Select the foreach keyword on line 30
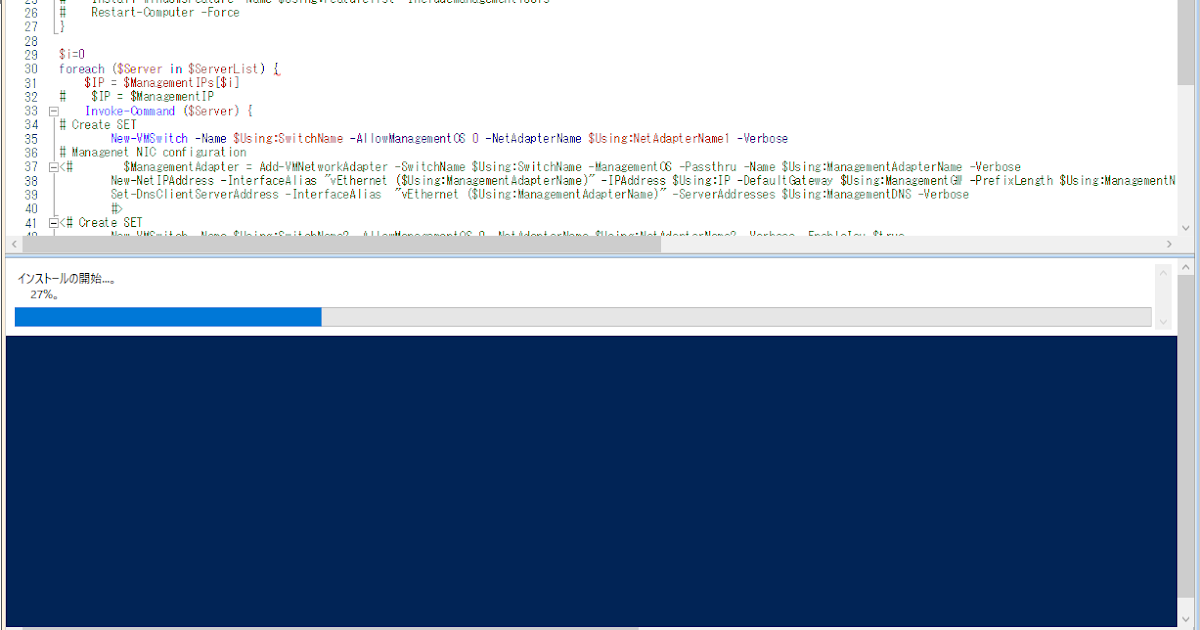 click(x=81, y=69)
